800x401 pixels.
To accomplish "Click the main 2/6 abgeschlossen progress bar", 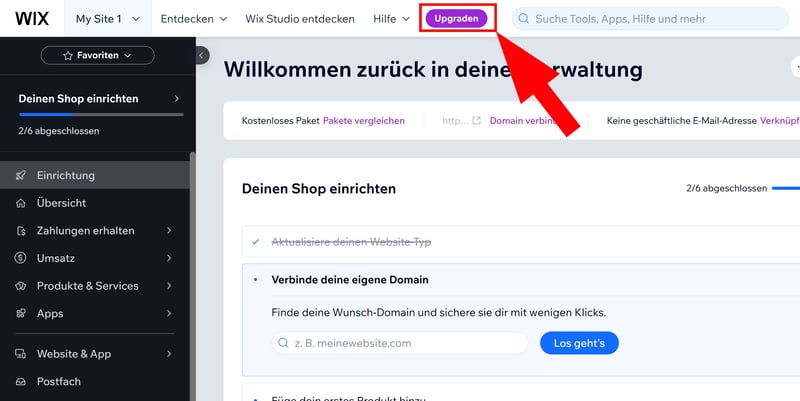I will pos(786,188).
